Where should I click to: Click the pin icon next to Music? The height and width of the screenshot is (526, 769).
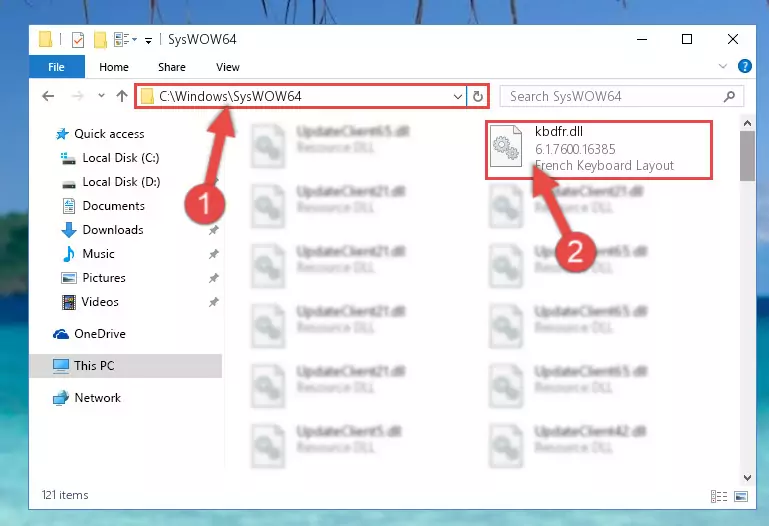point(213,254)
